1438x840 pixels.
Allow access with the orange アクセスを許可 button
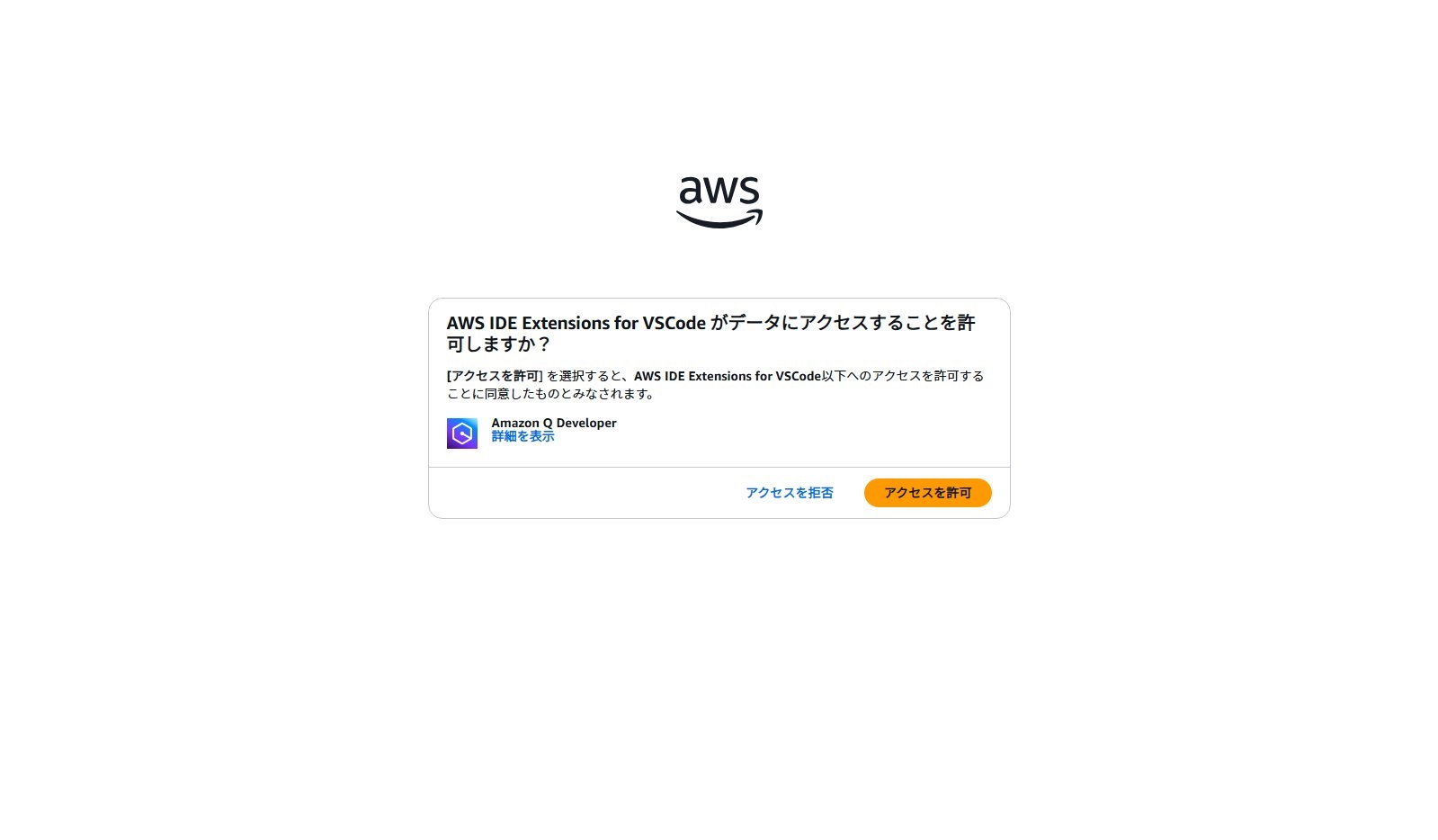pyautogui.click(x=927, y=493)
